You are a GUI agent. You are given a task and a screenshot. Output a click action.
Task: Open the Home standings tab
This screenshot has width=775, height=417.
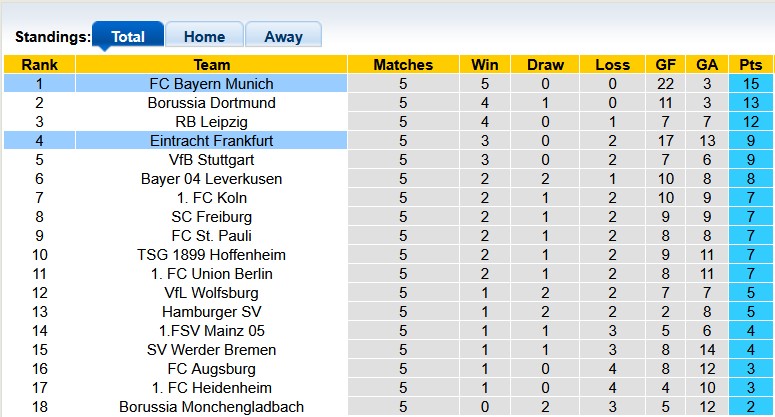204,37
